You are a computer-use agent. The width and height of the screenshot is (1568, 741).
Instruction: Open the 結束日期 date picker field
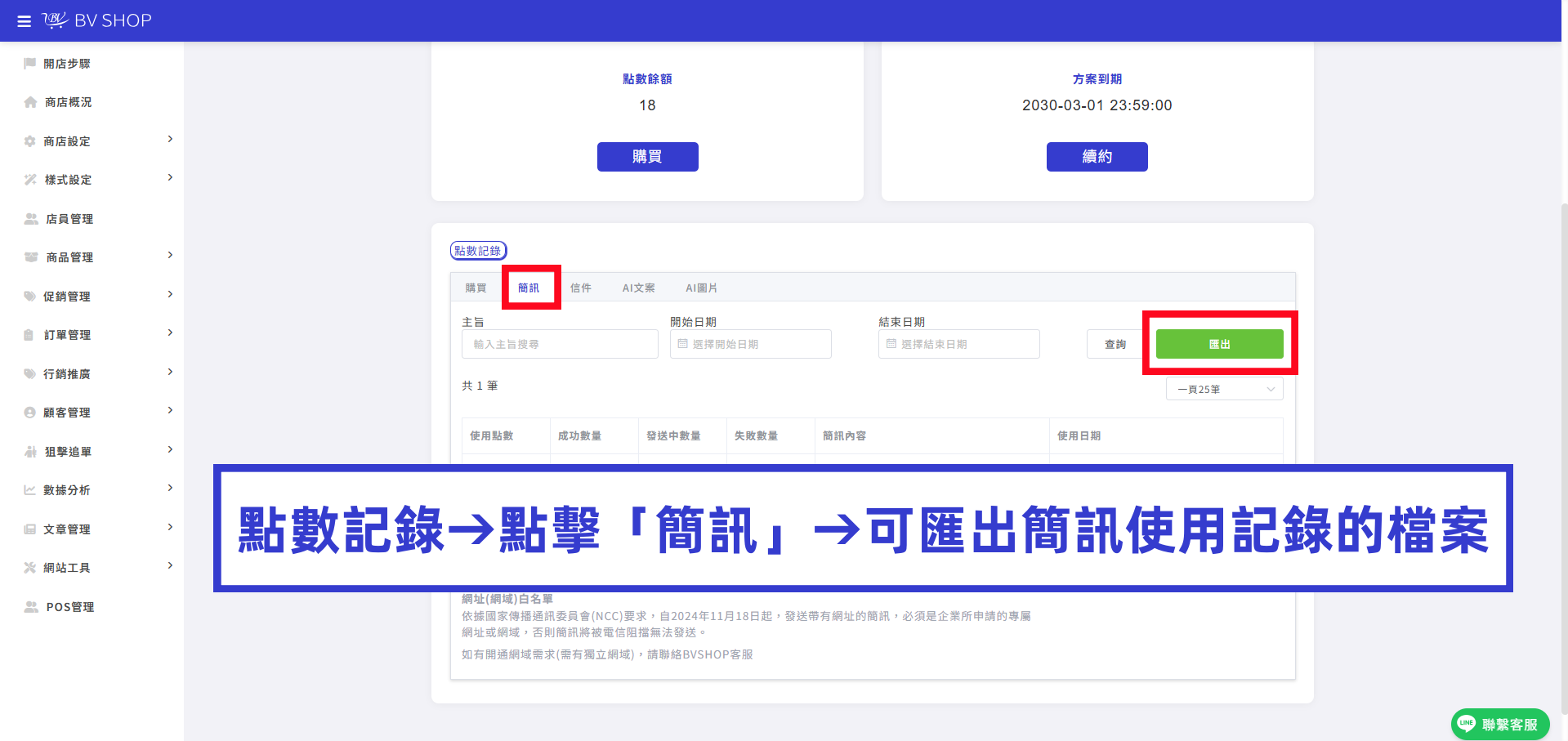[959, 344]
